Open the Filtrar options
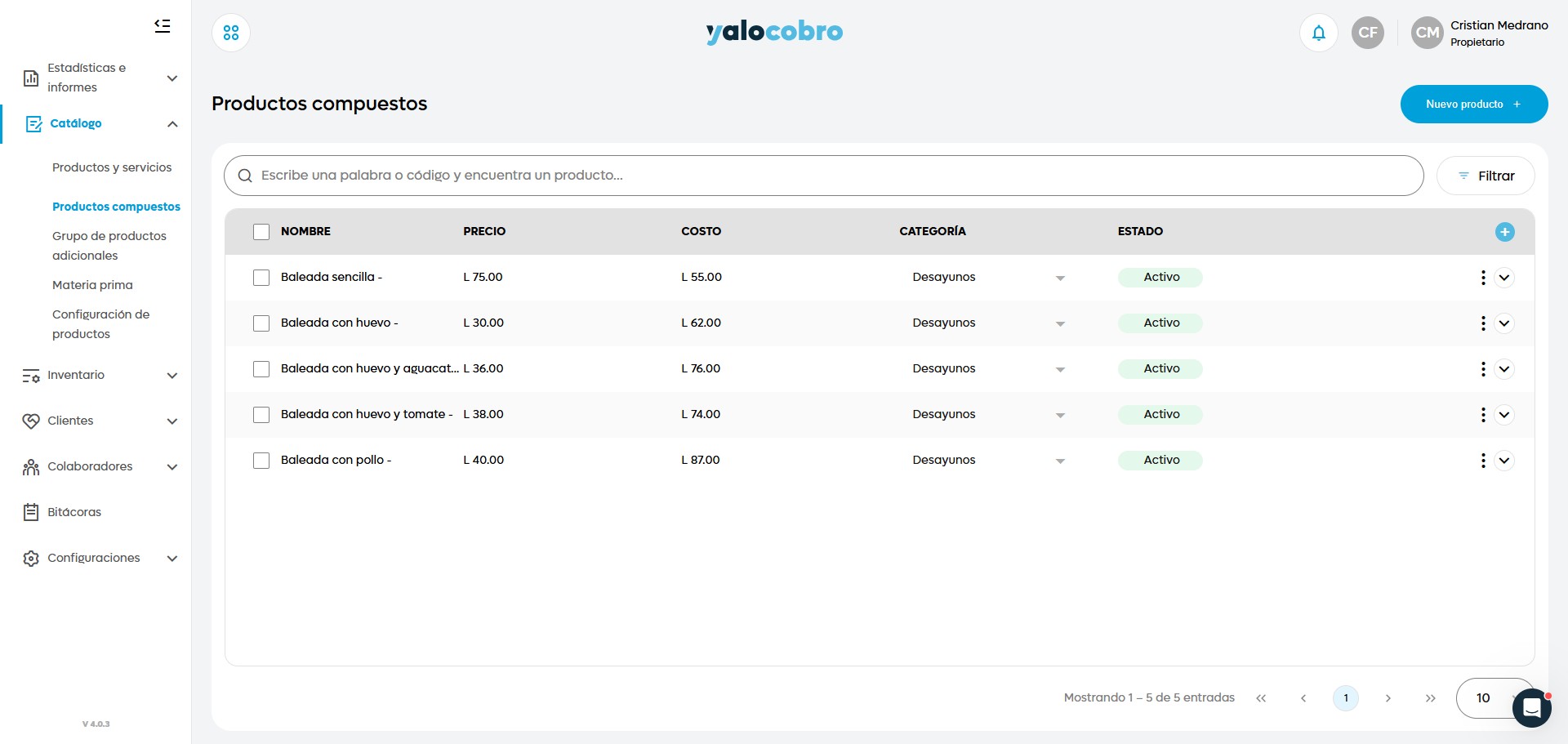 (1486, 176)
